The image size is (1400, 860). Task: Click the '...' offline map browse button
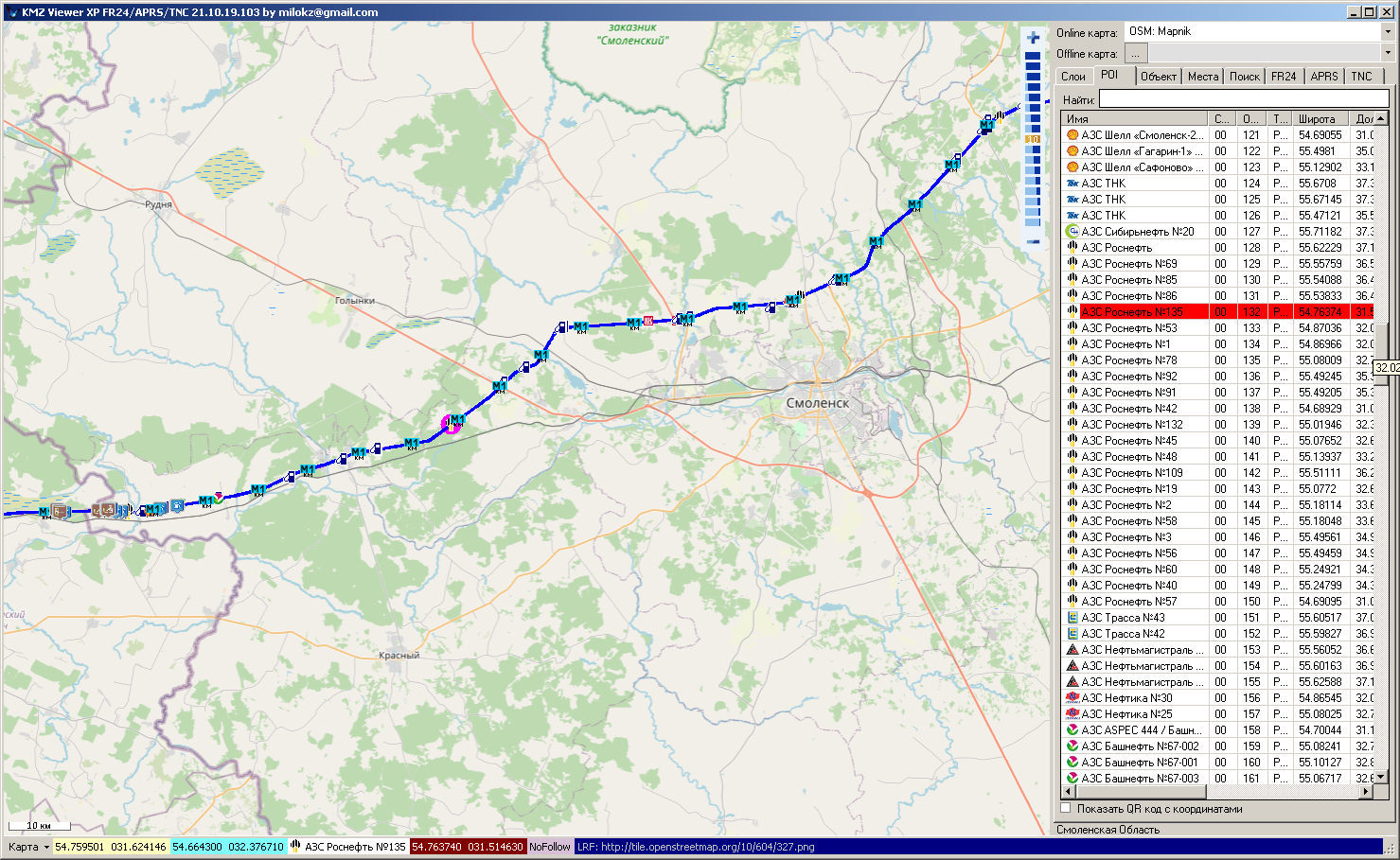pyautogui.click(x=1136, y=54)
